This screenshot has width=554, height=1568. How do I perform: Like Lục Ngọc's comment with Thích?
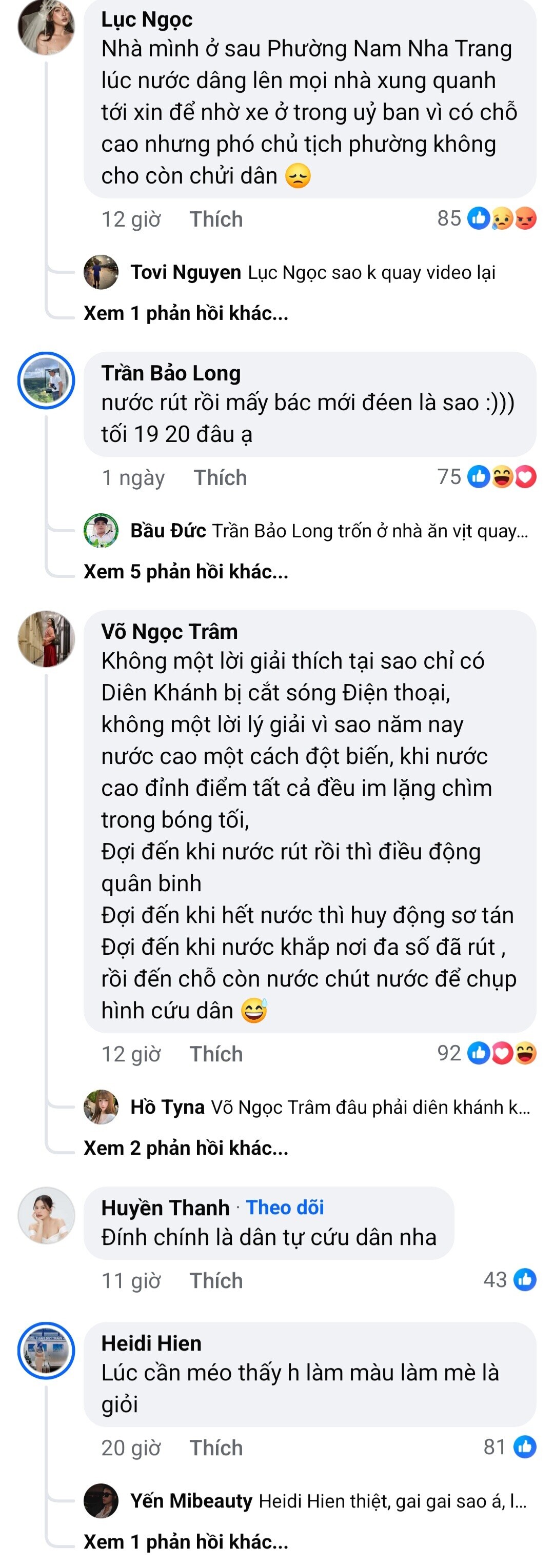(215, 219)
